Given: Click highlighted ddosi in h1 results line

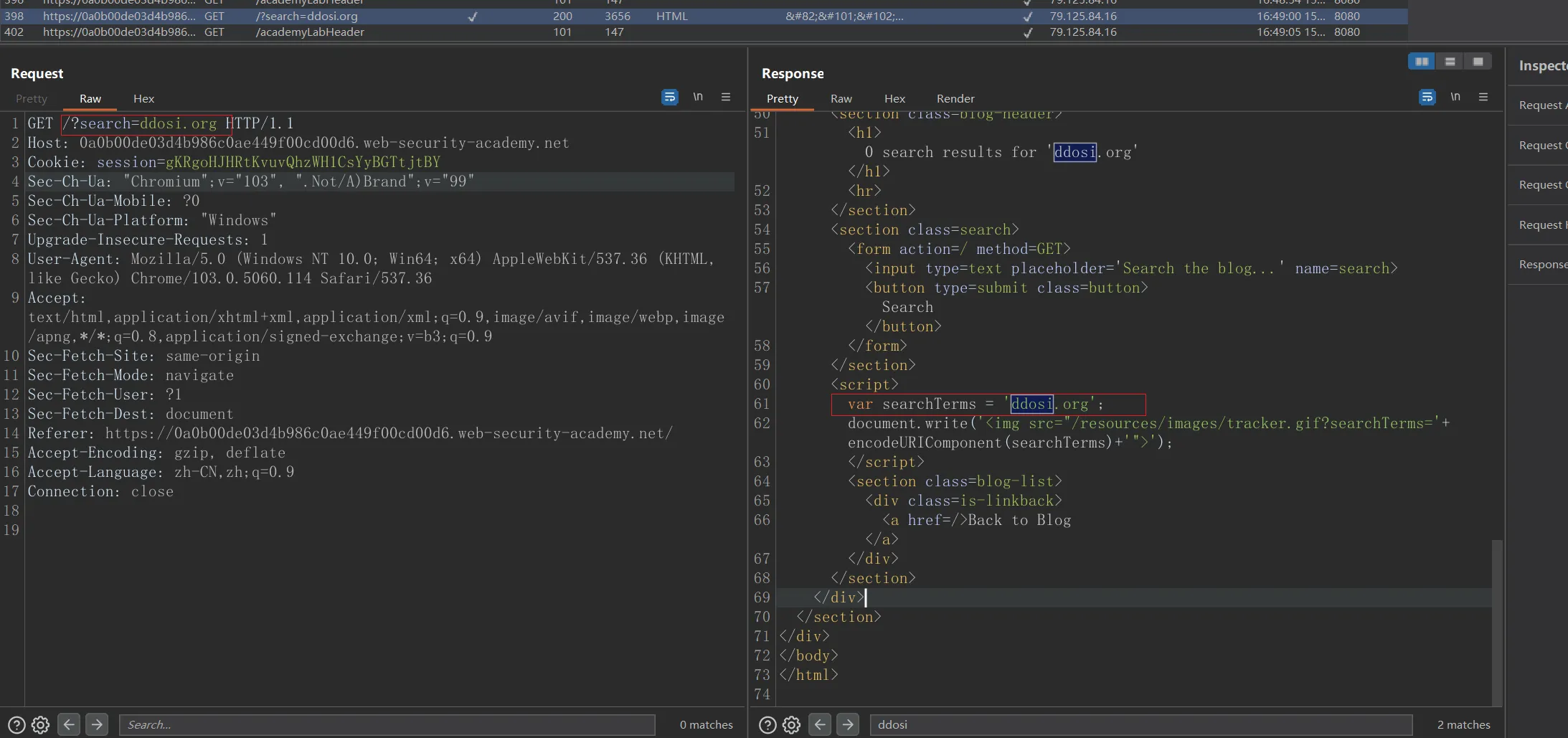Looking at the screenshot, I should tap(1075, 152).
